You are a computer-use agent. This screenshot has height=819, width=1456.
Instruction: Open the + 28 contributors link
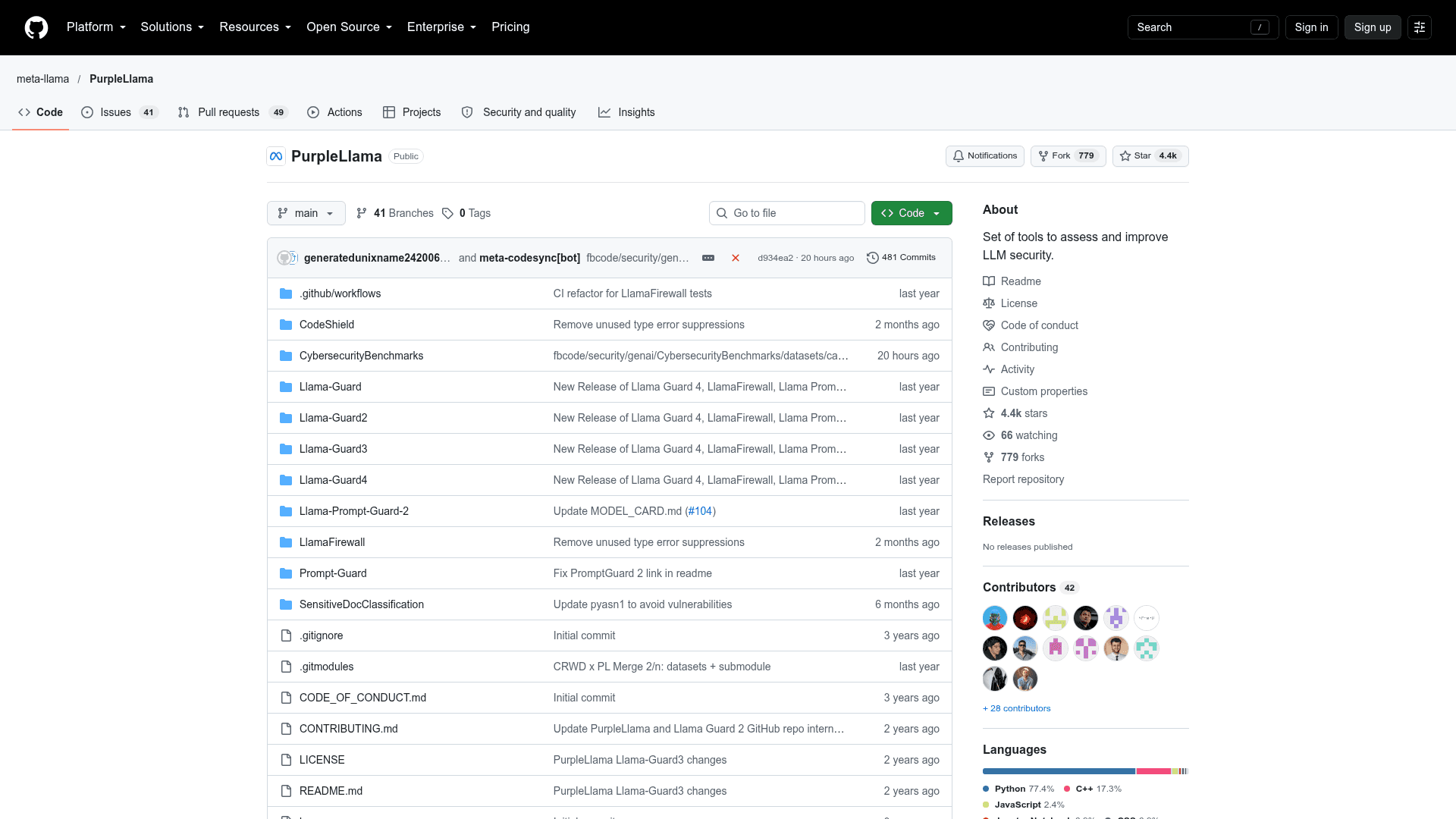[1016, 708]
